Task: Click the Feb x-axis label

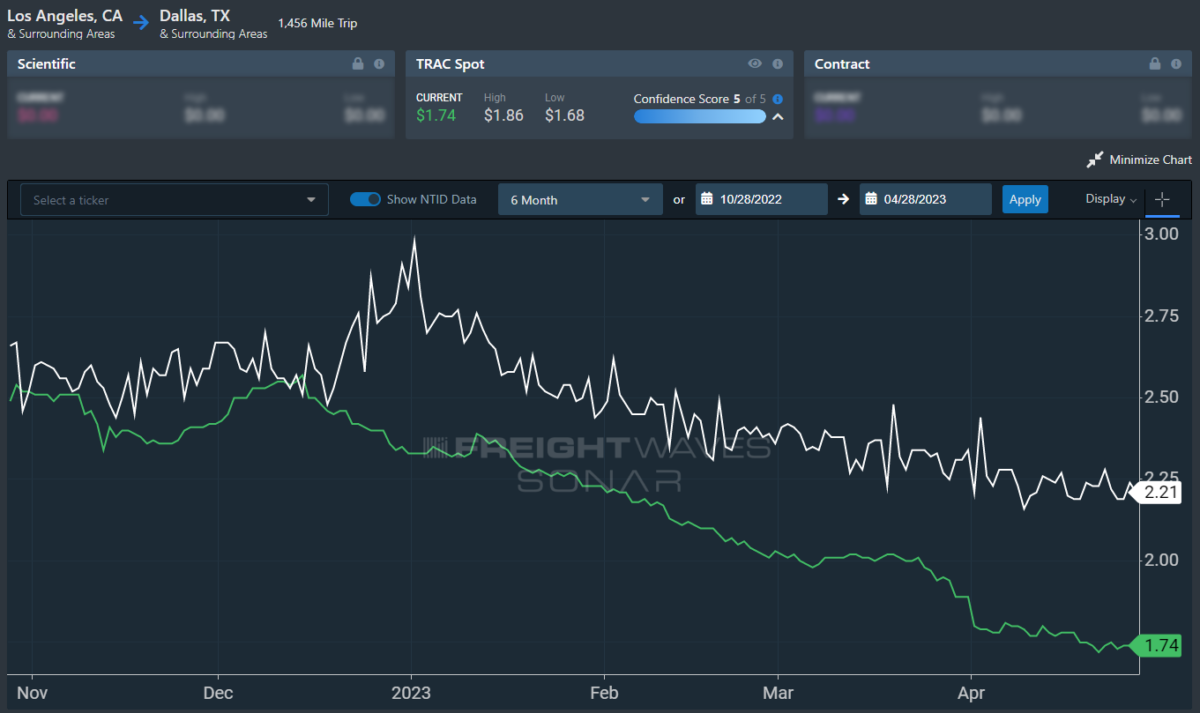Action: 604,691
